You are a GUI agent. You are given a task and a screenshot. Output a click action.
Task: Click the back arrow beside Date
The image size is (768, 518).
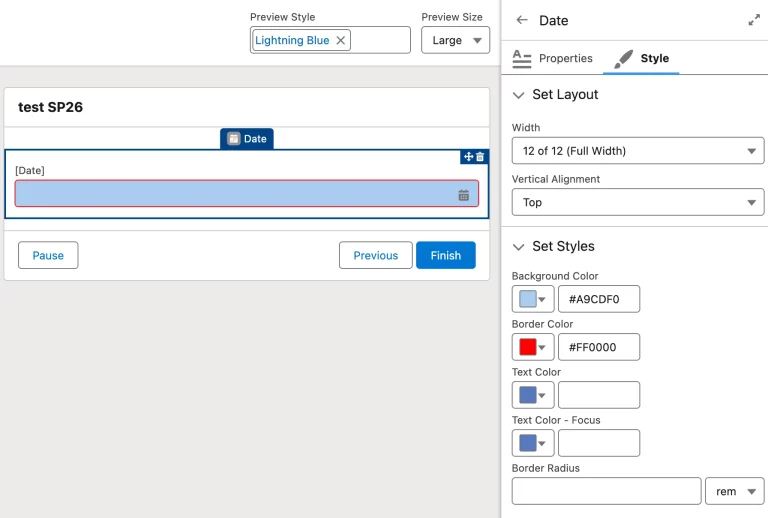click(x=522, y=20)
